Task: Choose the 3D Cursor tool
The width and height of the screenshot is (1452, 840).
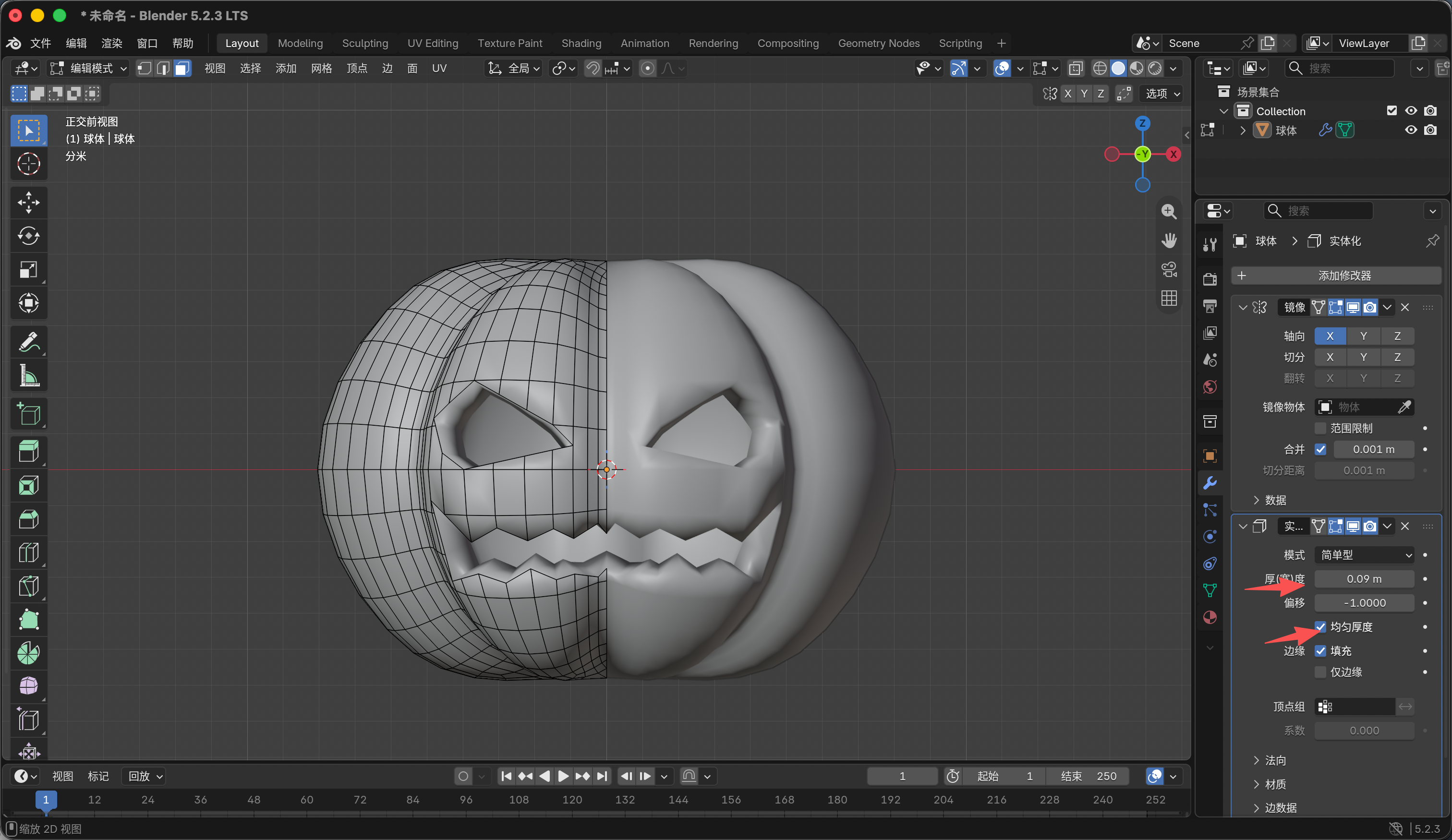Action: pos(28,164)
